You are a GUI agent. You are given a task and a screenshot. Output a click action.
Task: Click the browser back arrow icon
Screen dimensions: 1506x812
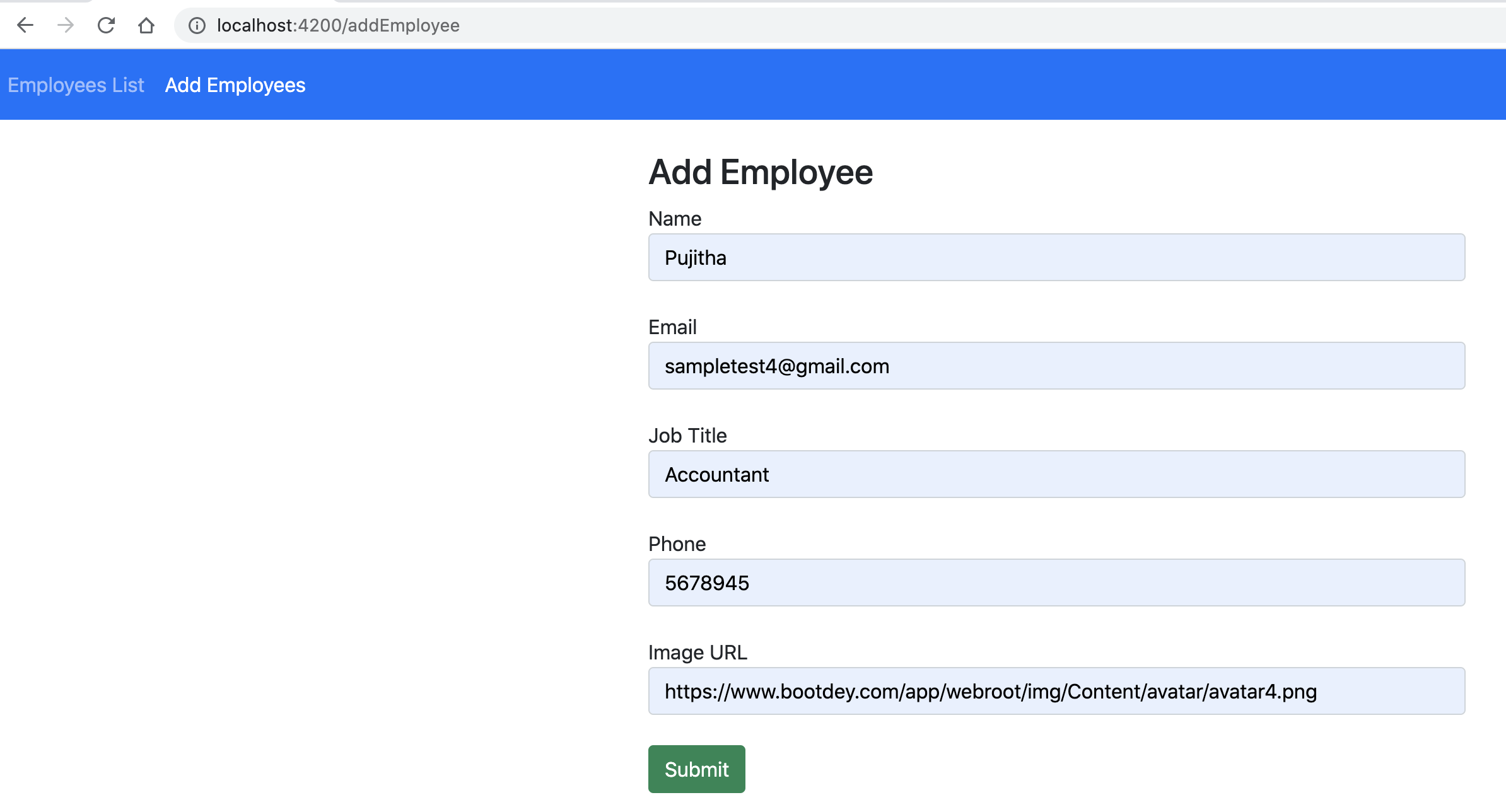click(25, 25)
